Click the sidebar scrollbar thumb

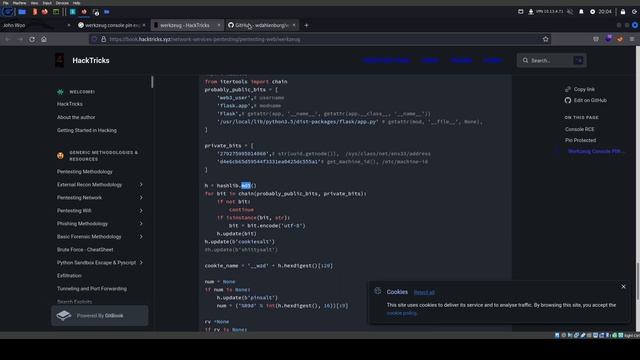[152, 82]
